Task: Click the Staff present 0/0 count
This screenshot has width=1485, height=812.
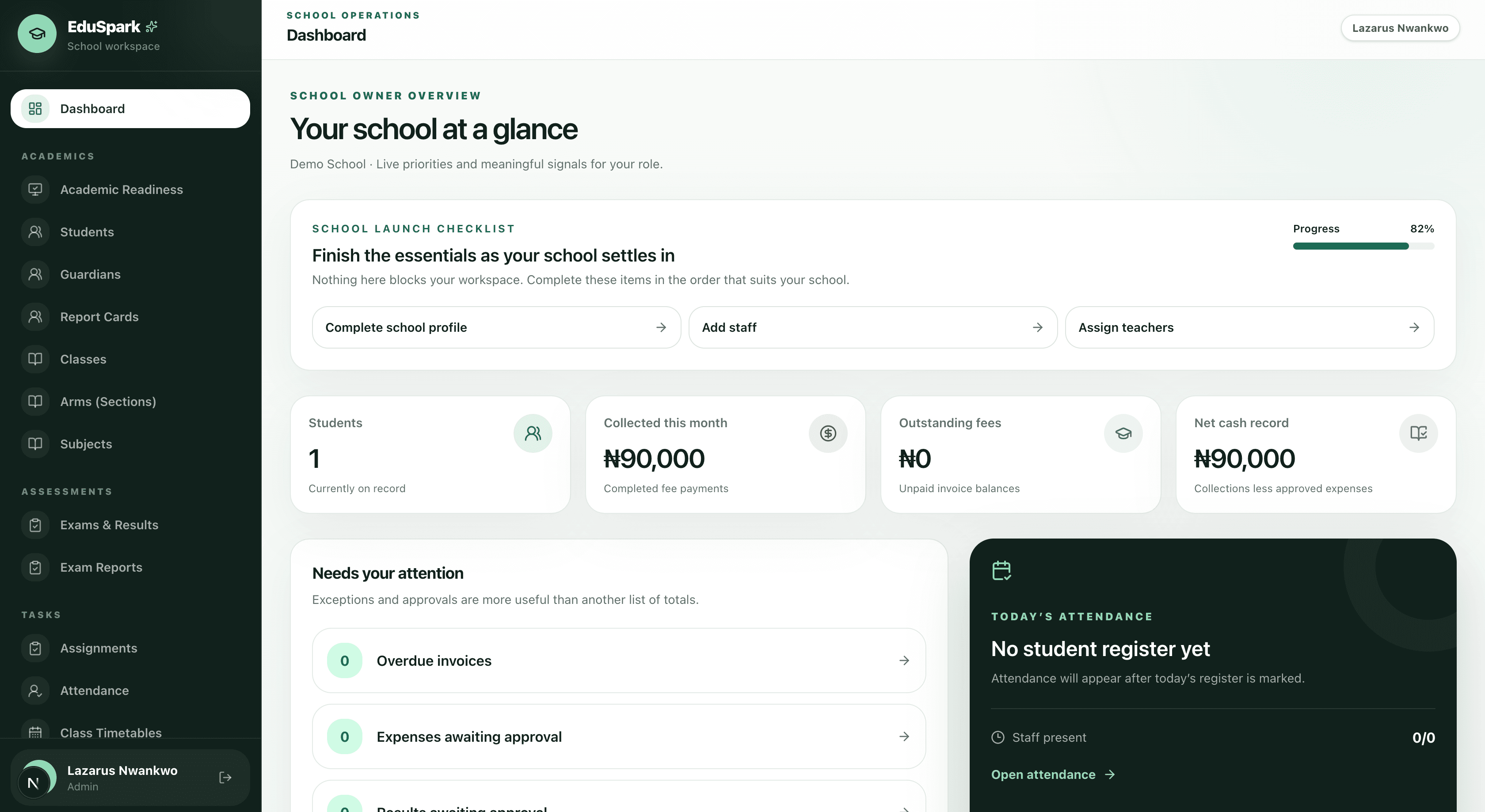Action: [x=1423, y=738]
